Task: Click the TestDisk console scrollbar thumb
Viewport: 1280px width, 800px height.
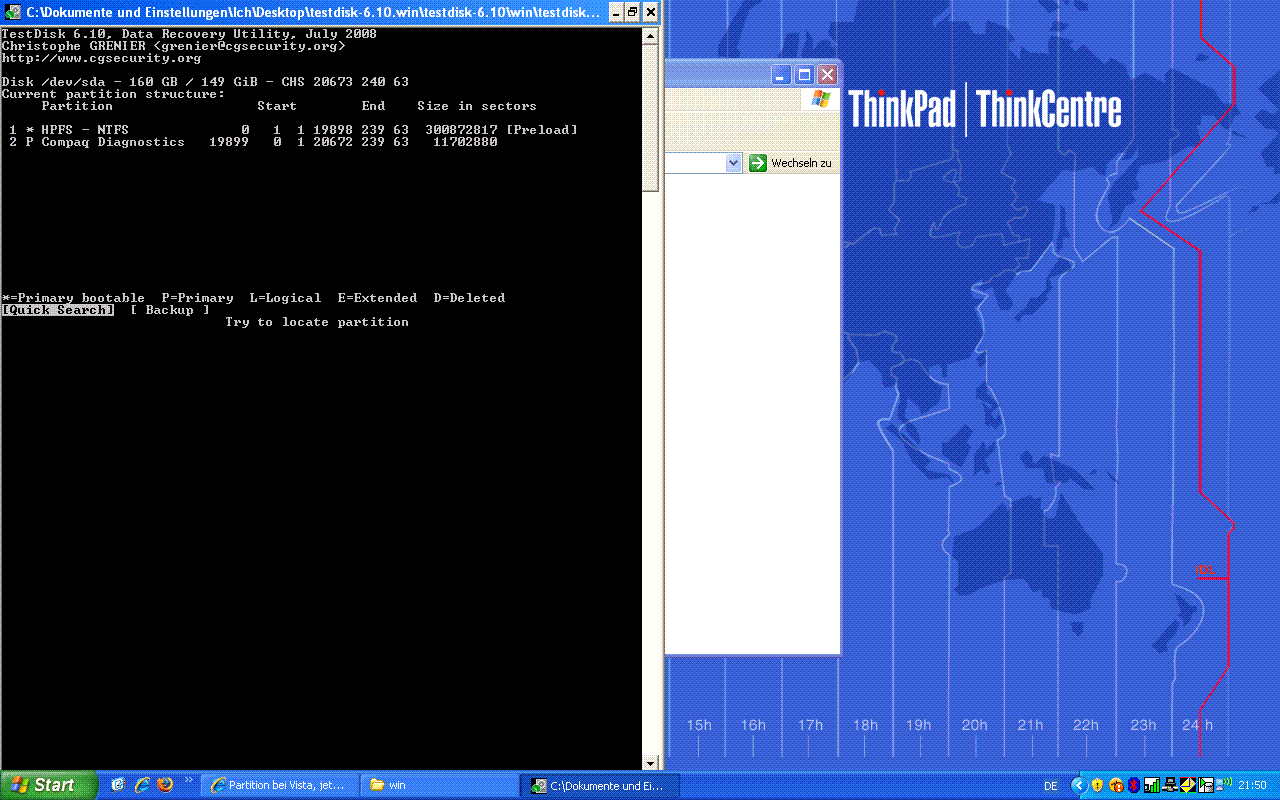Action: tap(650, 118)
